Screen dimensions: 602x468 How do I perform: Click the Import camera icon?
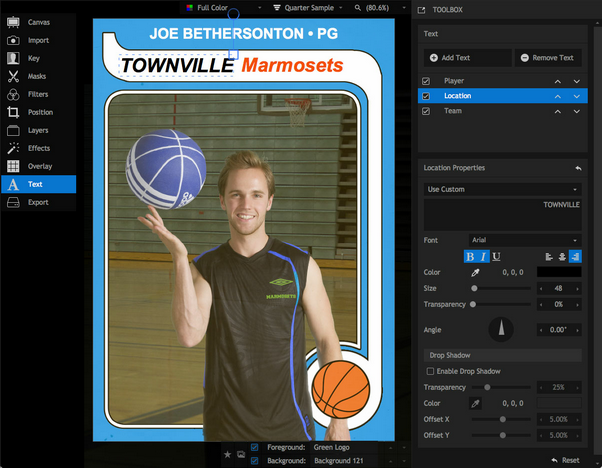13,40
